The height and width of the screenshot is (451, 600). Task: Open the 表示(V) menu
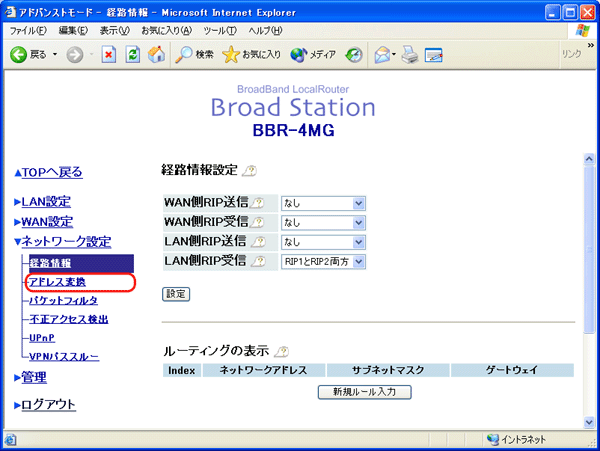pos(114,31)
